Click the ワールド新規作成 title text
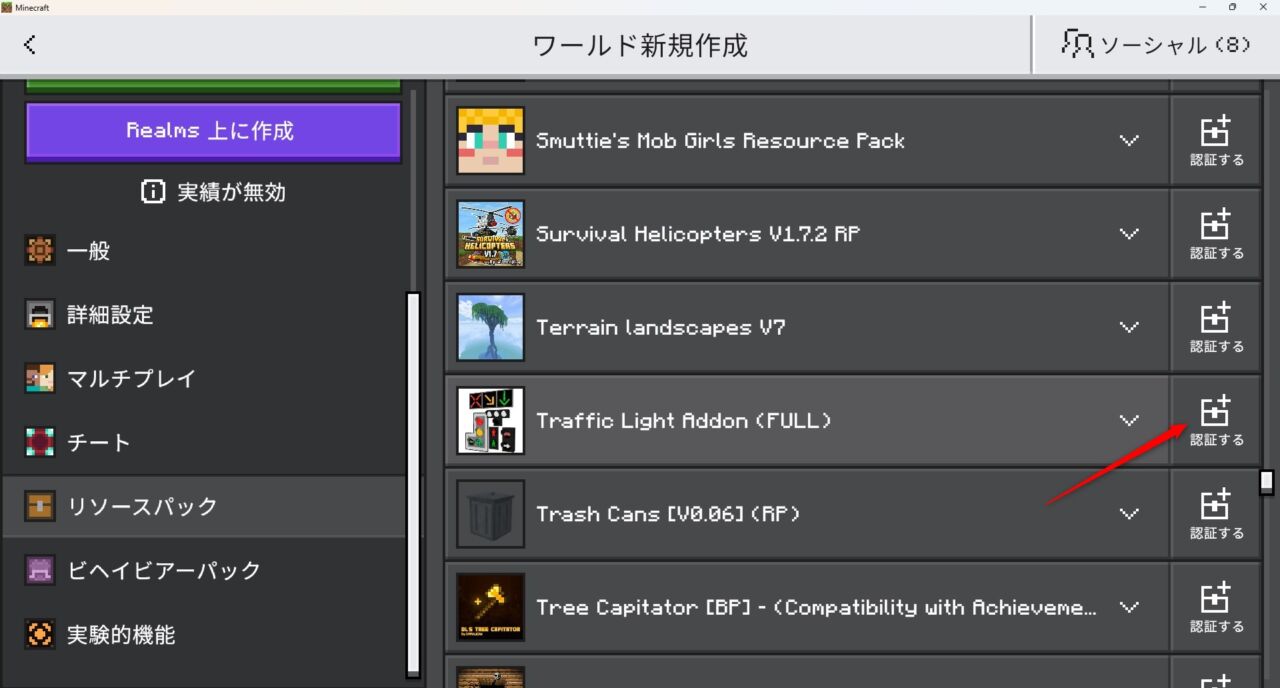This screenshot has height=688, width=1280. (640, 45)
